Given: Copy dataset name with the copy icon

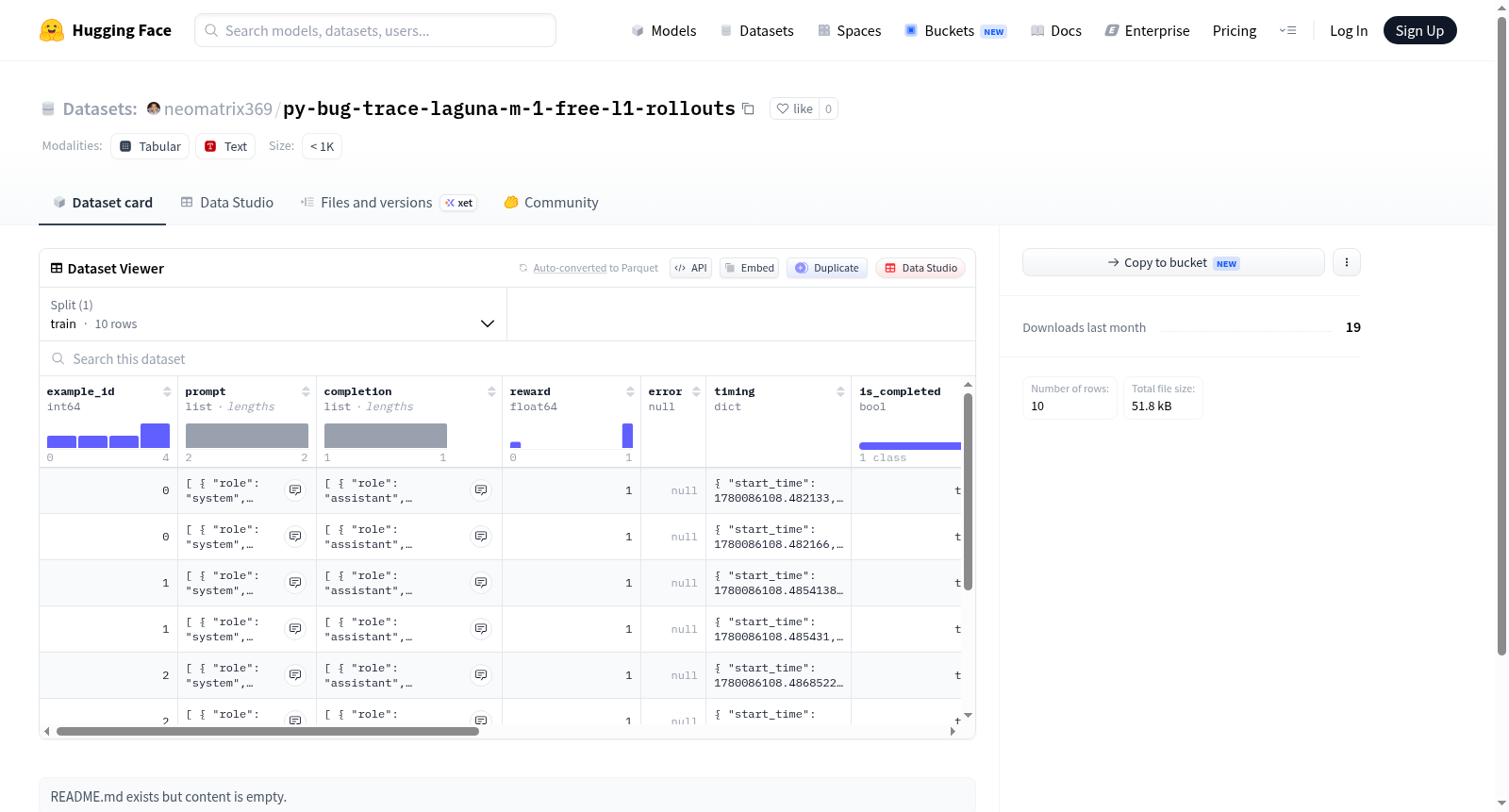Looking at the screenshot, I should [x=748, y=108].
